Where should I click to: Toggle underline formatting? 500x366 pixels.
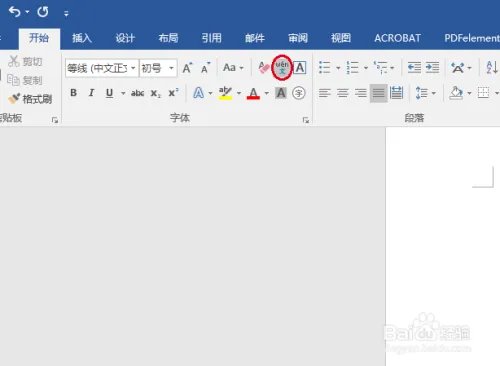tap(109, 93)
